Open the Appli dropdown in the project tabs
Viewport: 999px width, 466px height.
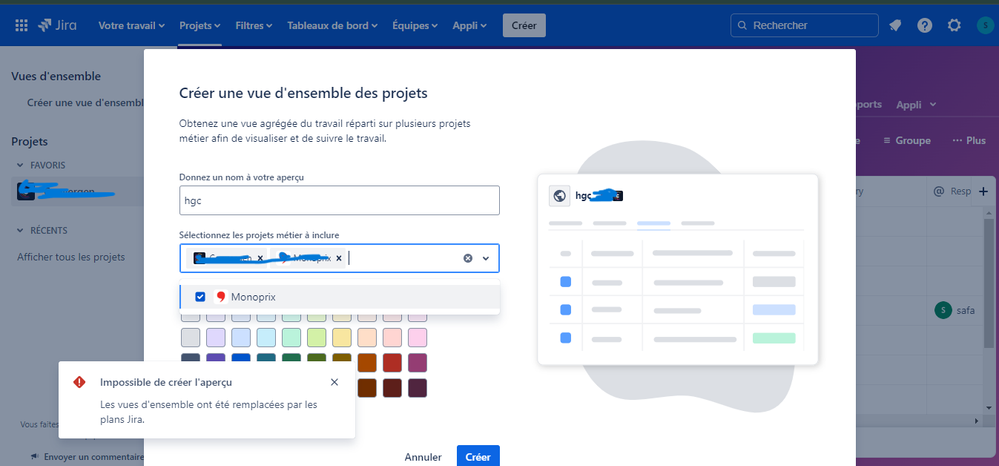coord(916,104)
